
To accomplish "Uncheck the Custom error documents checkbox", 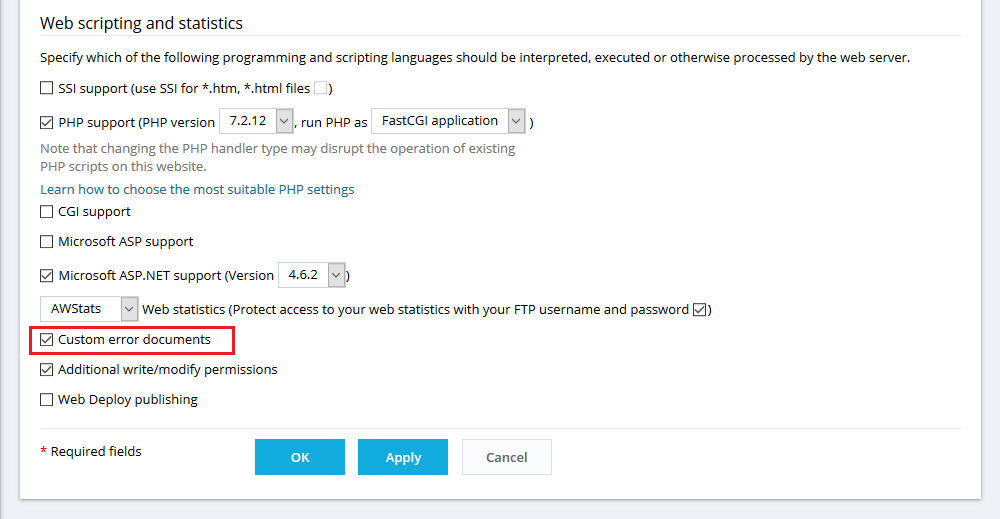I will 47,340.
